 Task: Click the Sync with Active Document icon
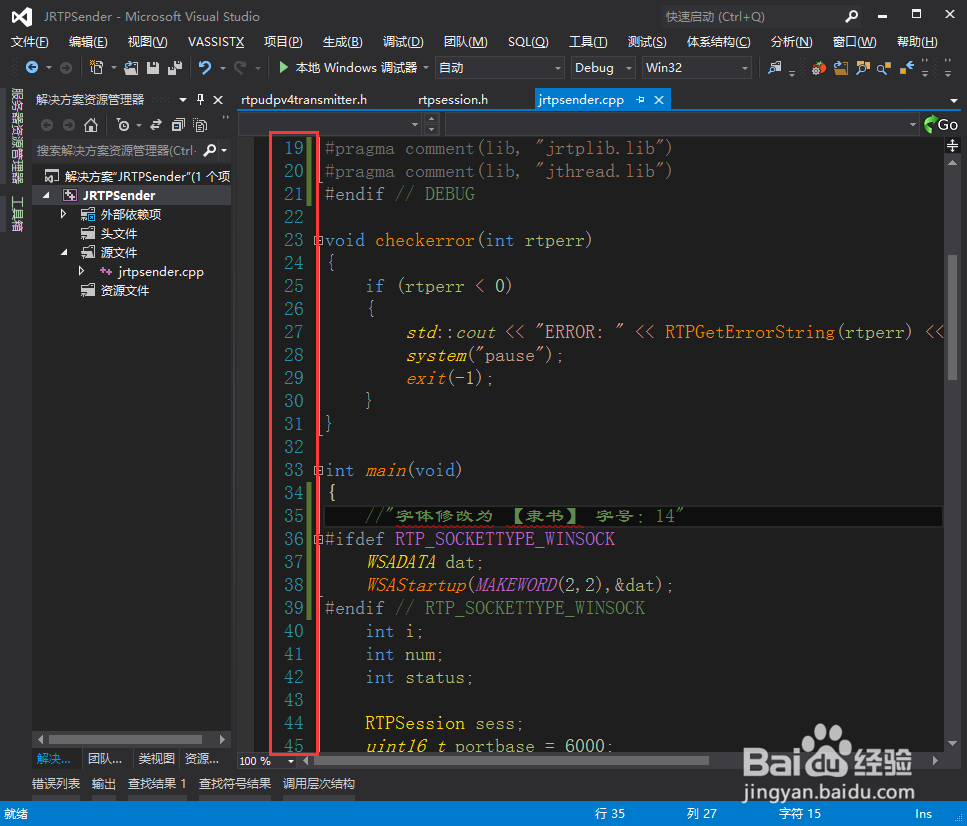point(155,124)
